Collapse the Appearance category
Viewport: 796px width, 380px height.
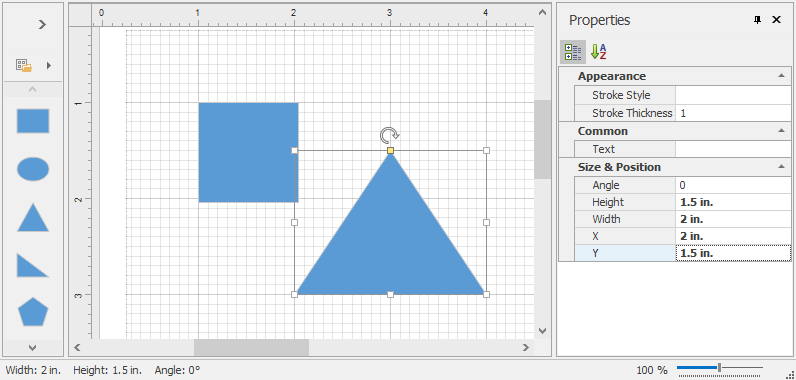point(783,76)
